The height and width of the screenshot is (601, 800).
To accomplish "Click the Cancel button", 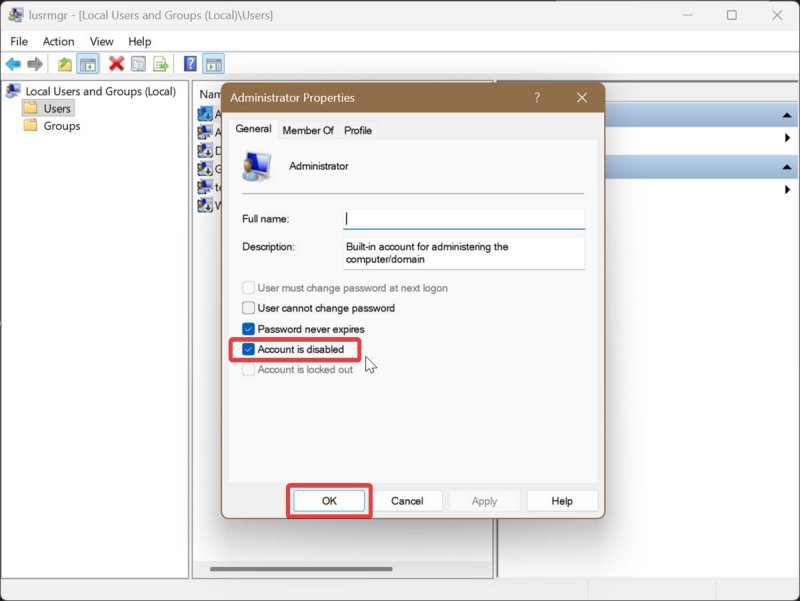I will pyautogui.click(x=407, y=501).
